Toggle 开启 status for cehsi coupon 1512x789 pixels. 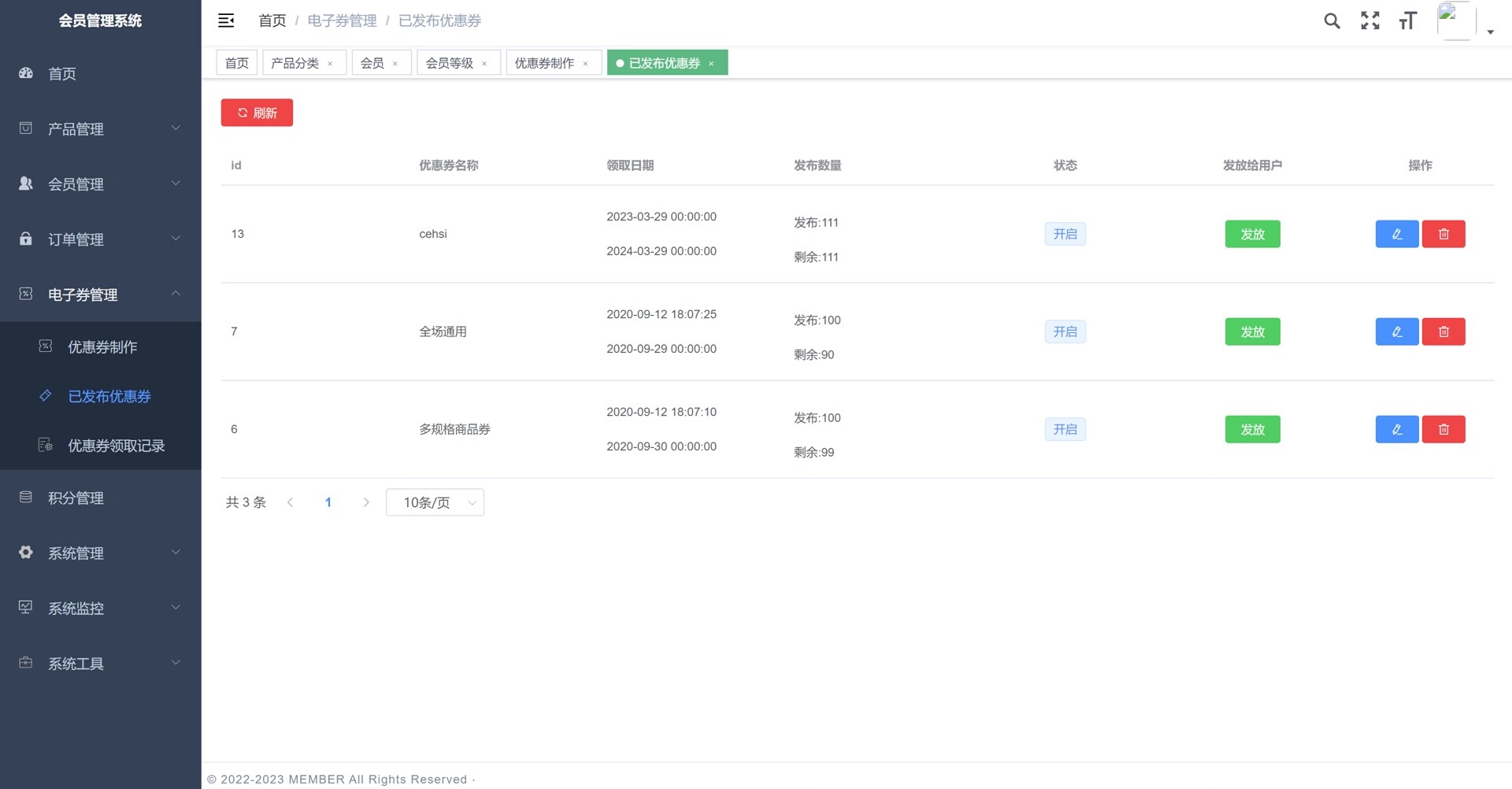click(x=1065, y=234)
